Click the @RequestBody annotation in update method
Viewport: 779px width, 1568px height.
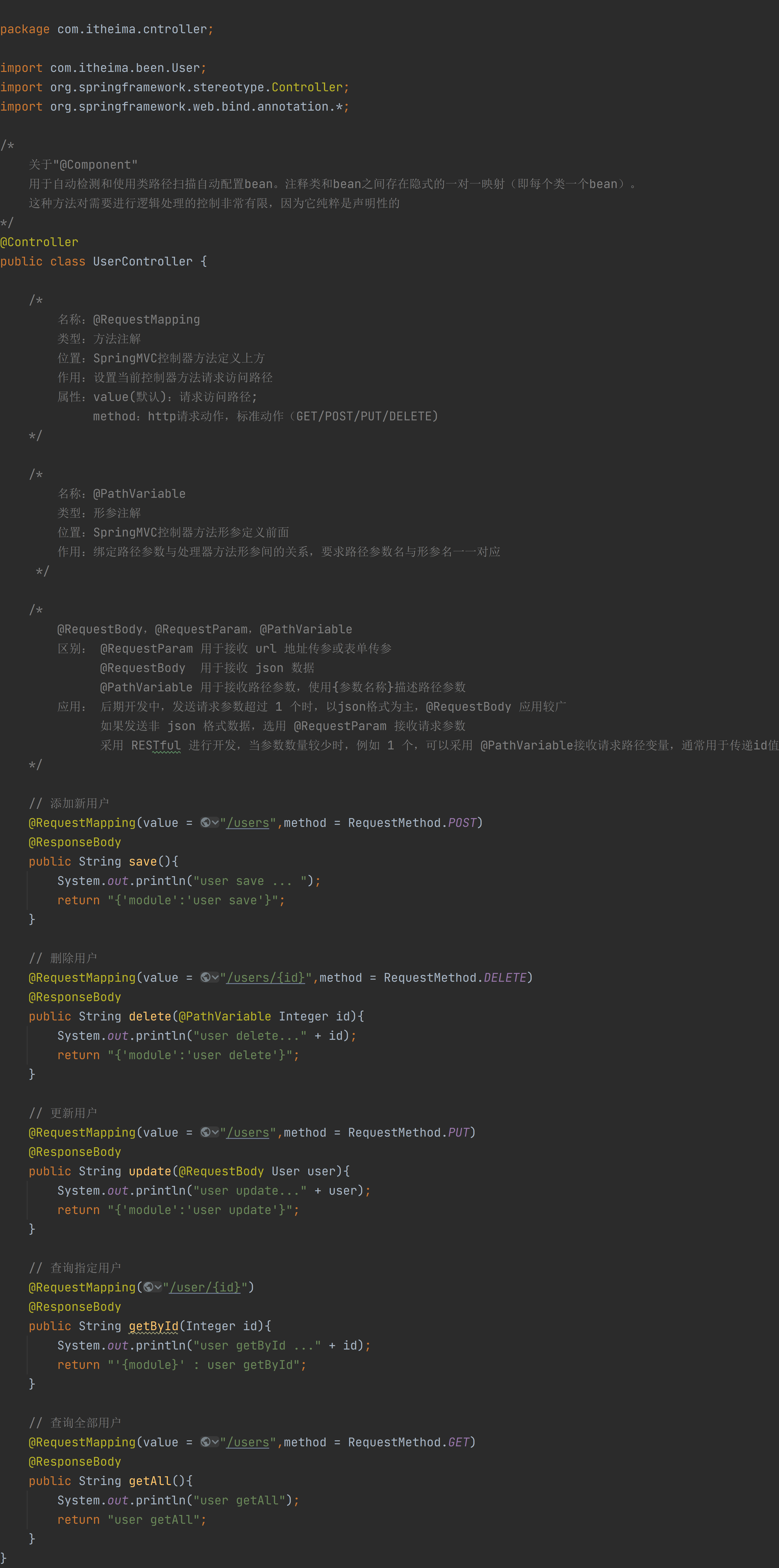coord(221,1171)
